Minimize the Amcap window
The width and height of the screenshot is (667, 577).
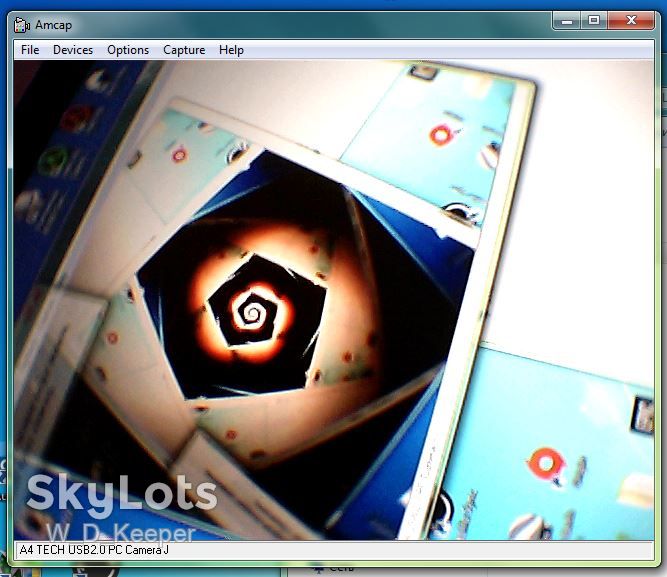click(566, 20)
